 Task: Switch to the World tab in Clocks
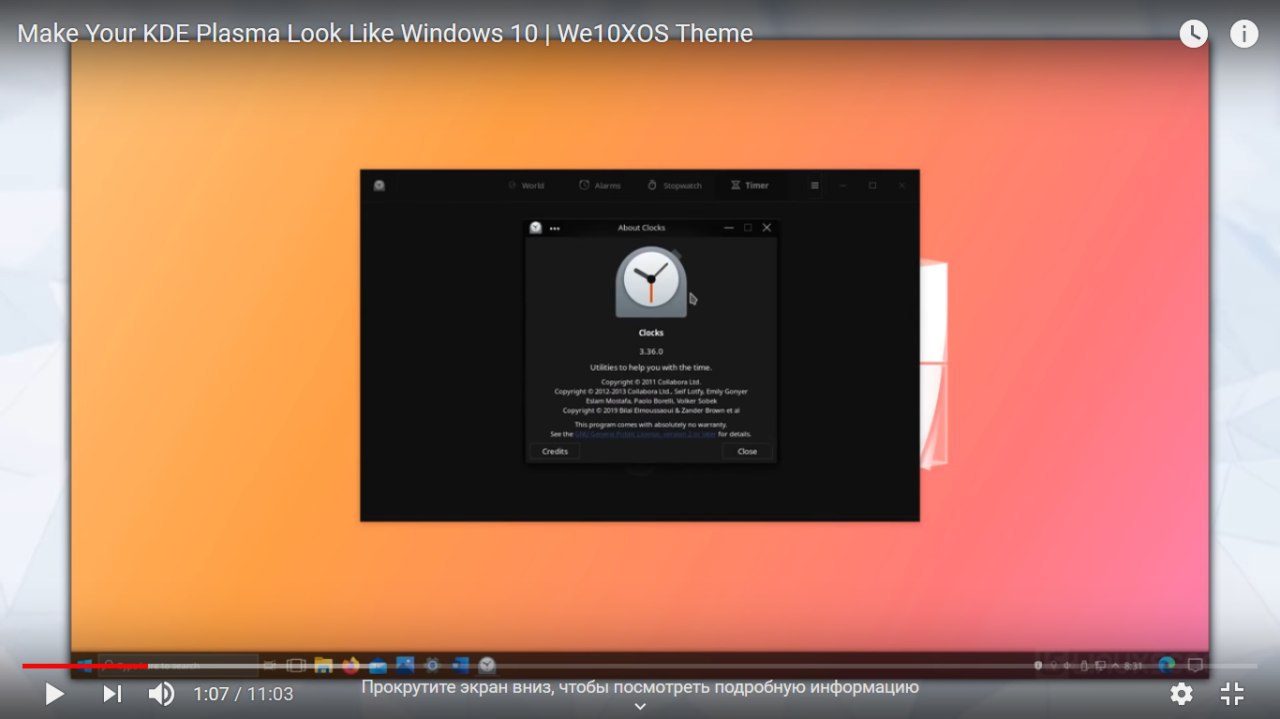tap(526, 185)
